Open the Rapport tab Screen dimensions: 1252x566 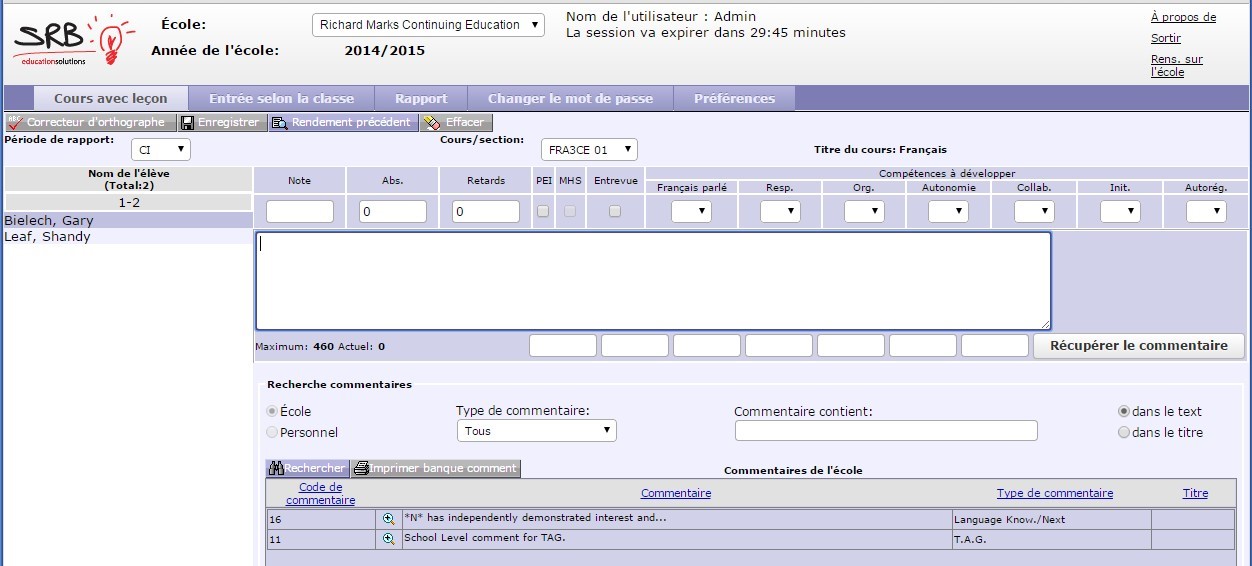[x=421, y=99]
